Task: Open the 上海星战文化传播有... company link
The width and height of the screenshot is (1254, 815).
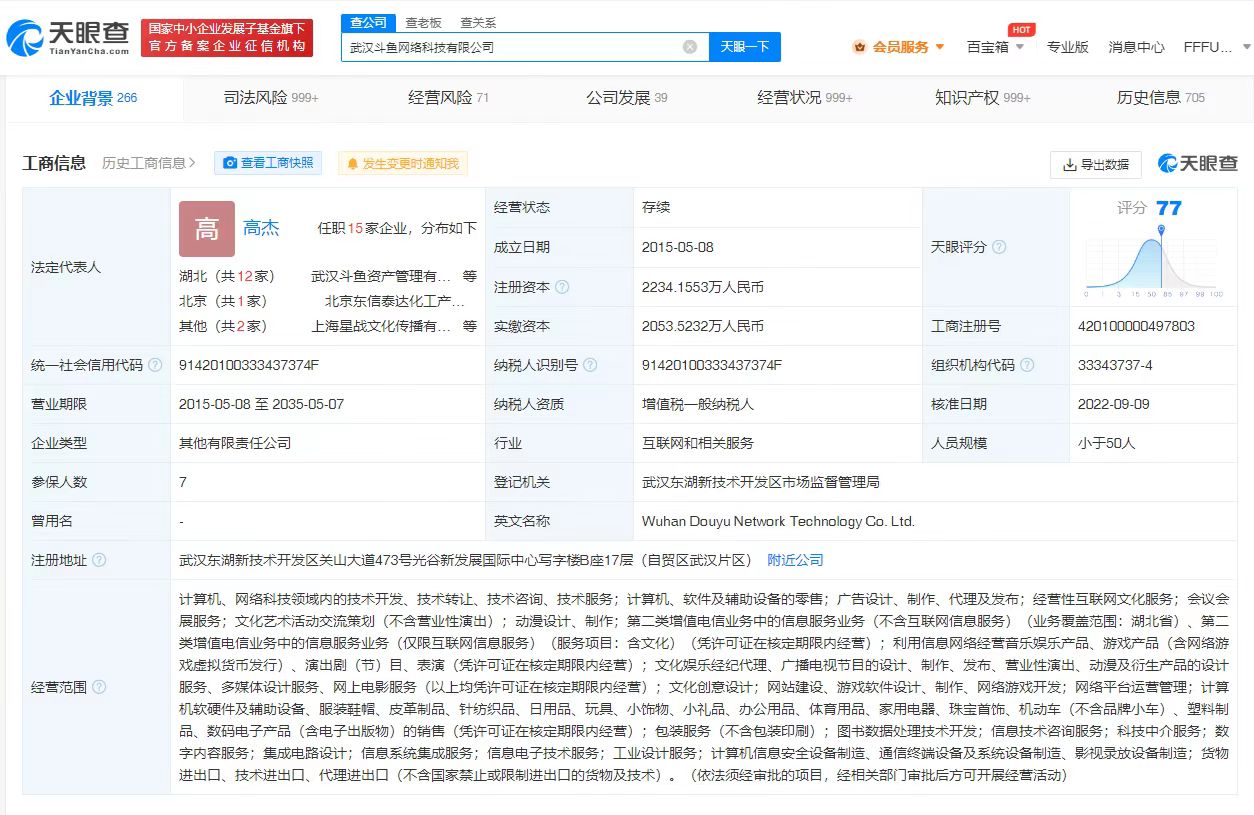Action: (x=380, y=326)
